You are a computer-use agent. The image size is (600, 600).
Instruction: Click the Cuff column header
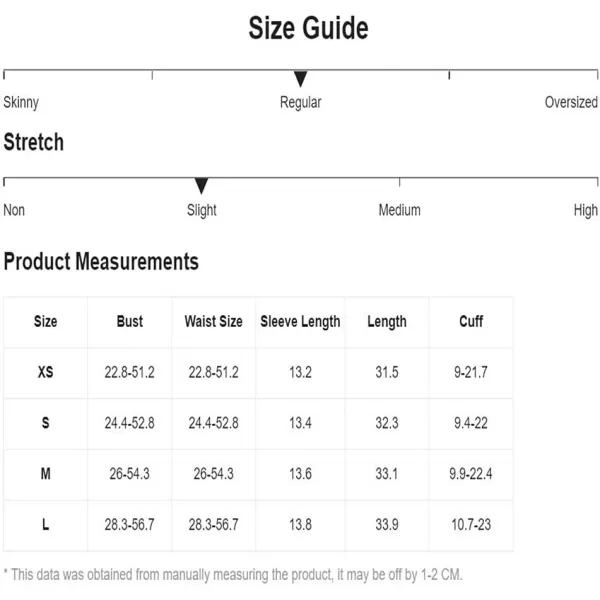471,321
